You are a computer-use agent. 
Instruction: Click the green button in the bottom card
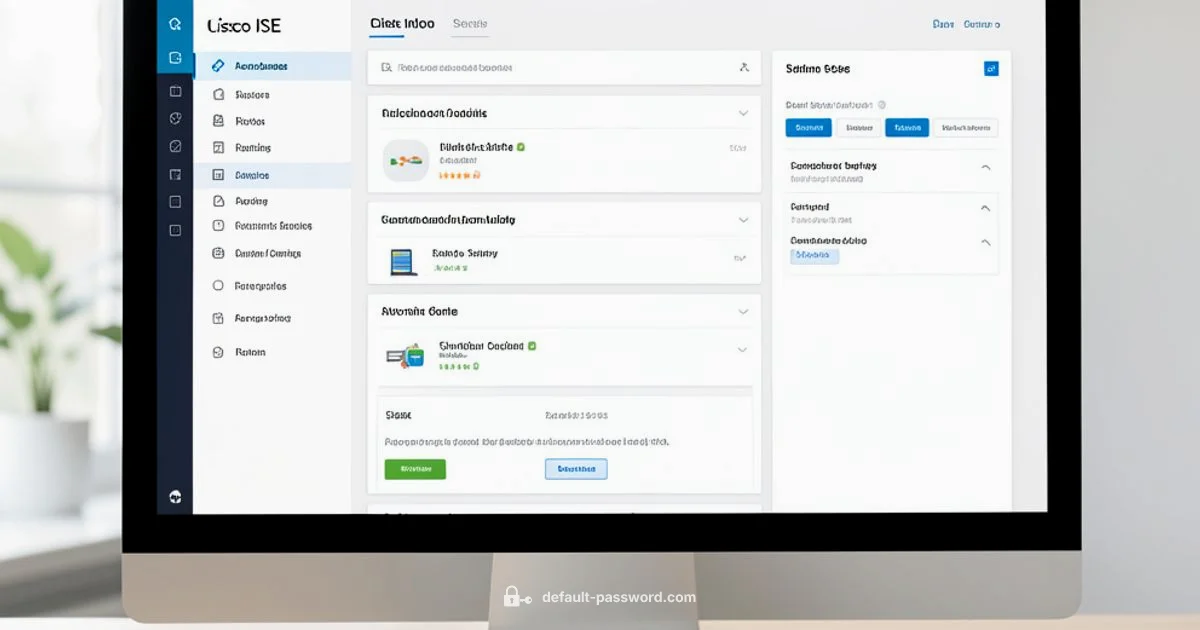tap(415, 469)
